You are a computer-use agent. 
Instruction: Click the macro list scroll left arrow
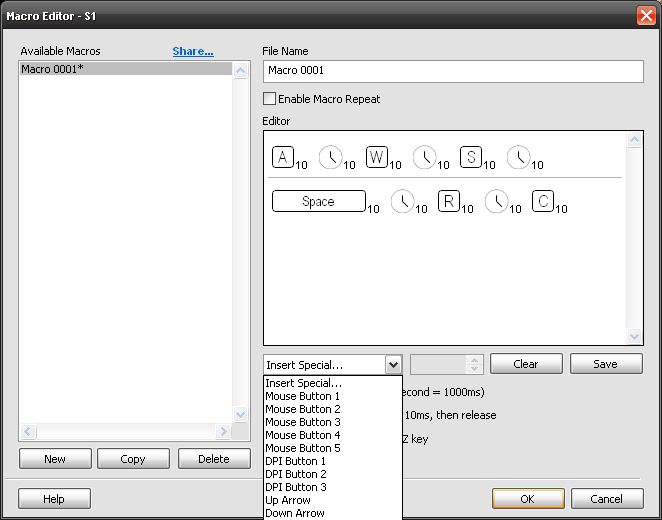[x=28, y=431]
